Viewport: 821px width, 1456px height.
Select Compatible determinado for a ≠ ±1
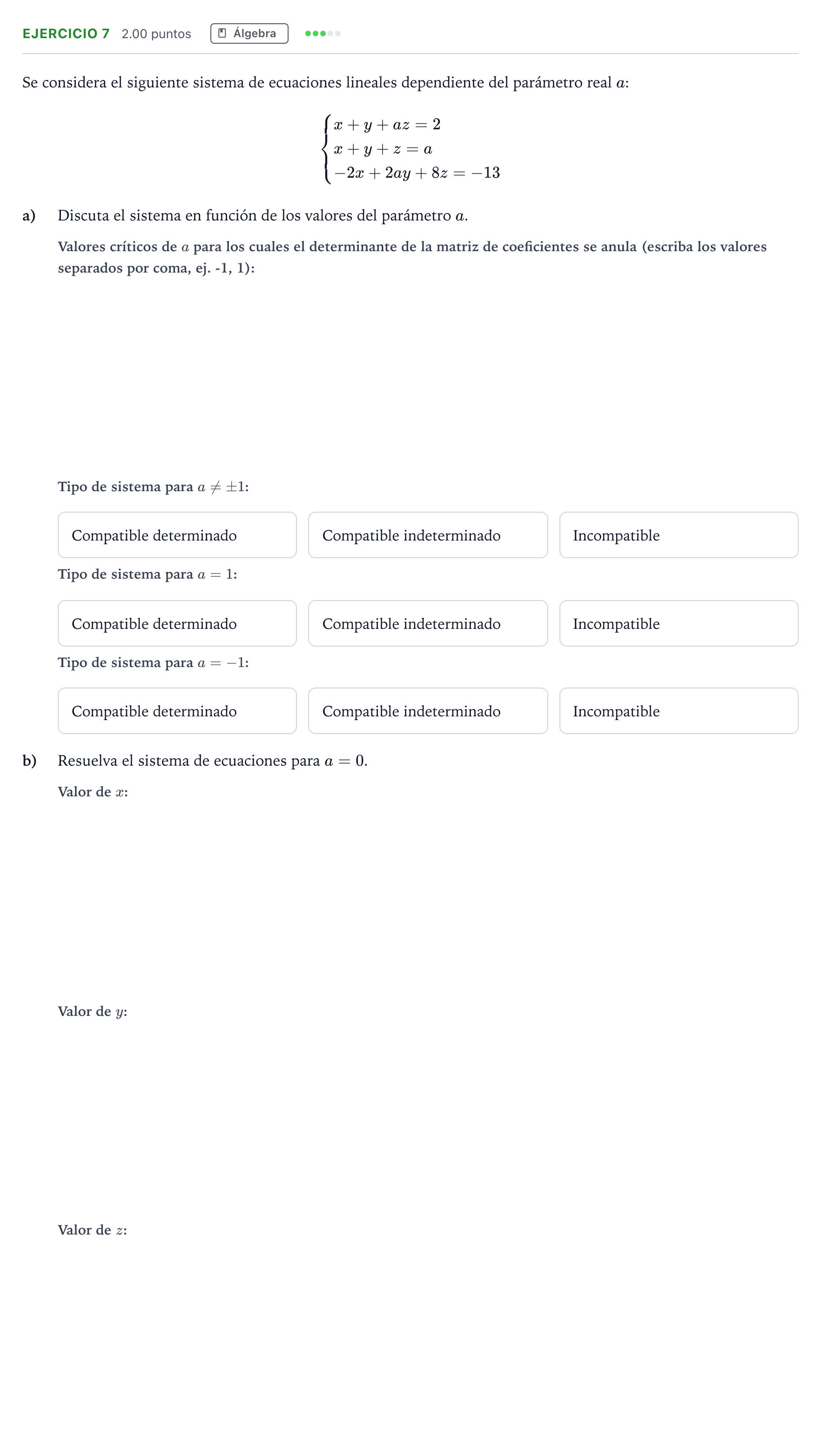[177, 534]
